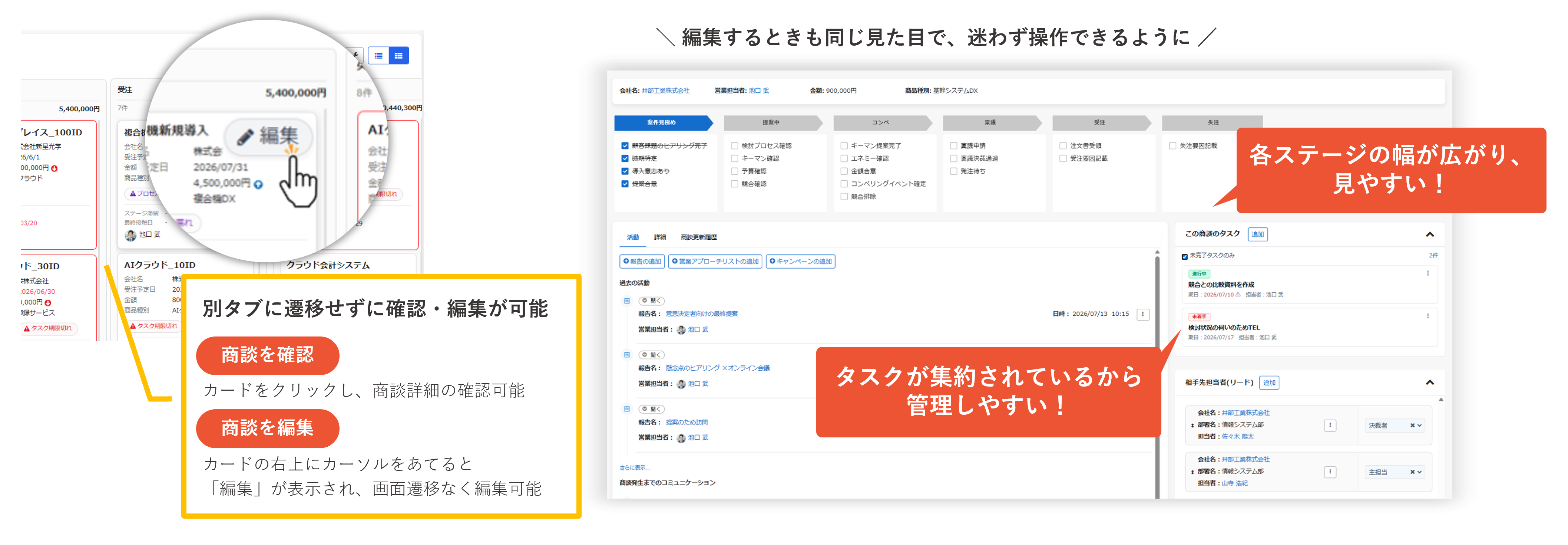Expand 開く for 提案のため訪問 report
Image resolution: width=1568 pixels, height=545 pixels.
point(652,408)
